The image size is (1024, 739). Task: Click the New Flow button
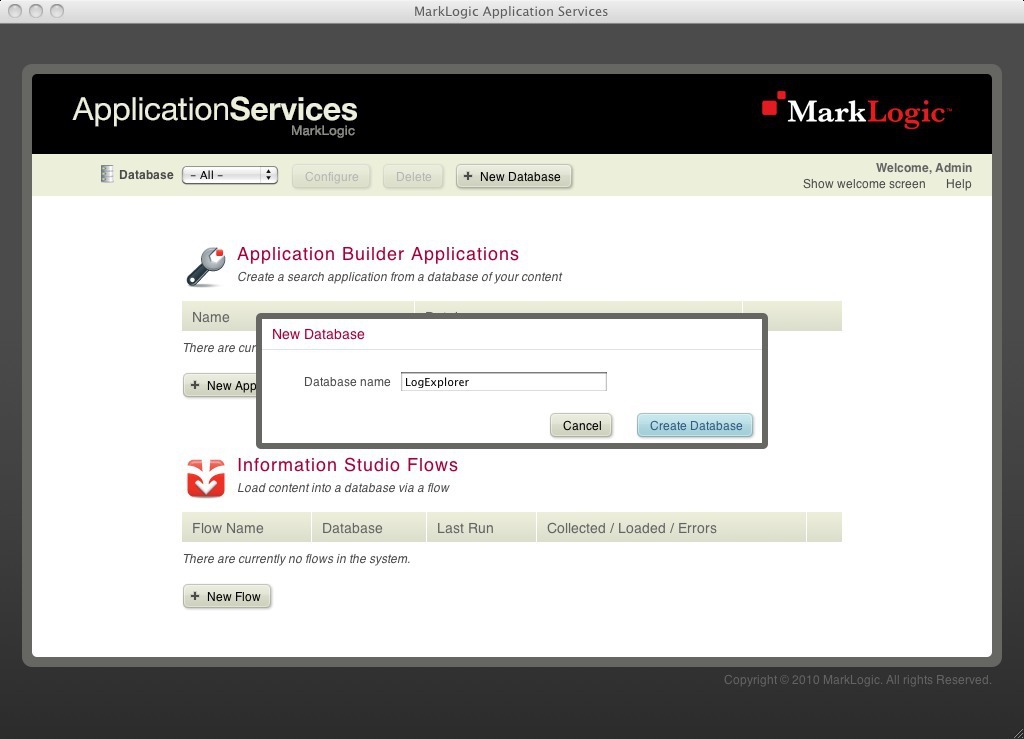pos(227,596)
